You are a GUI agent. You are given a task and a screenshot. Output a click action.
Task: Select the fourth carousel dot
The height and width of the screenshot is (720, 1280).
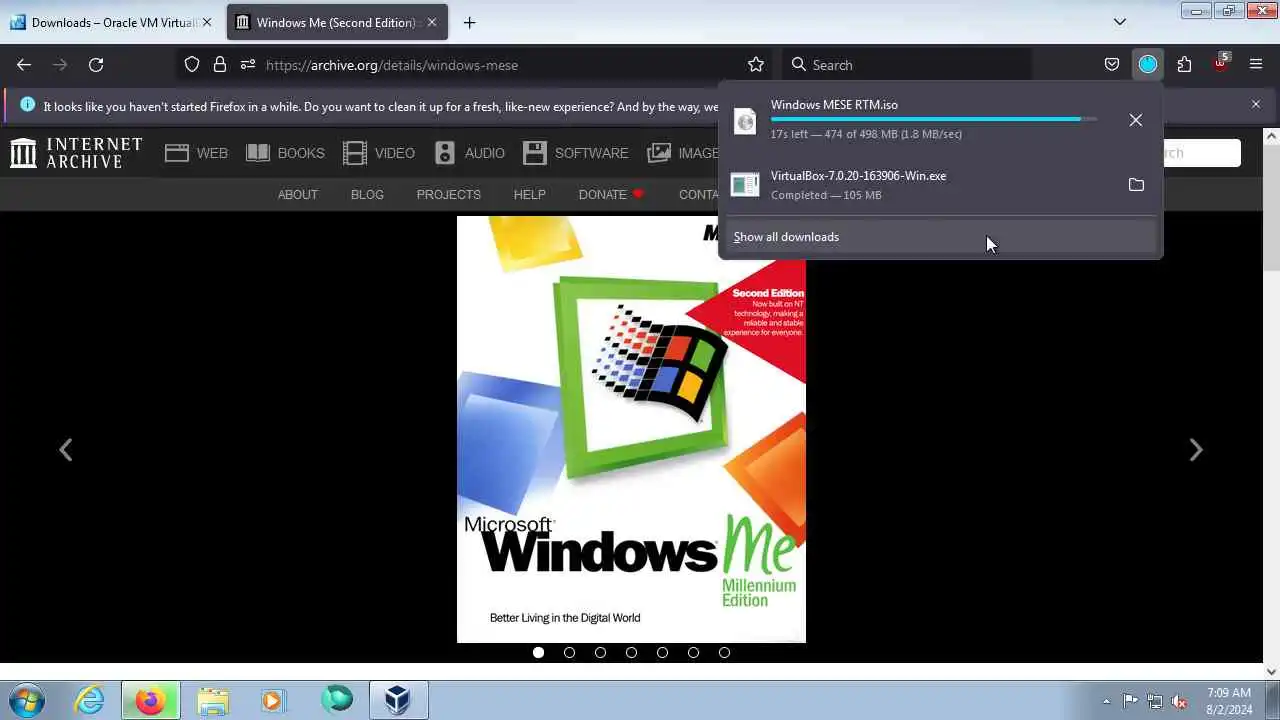coord(631,652)
